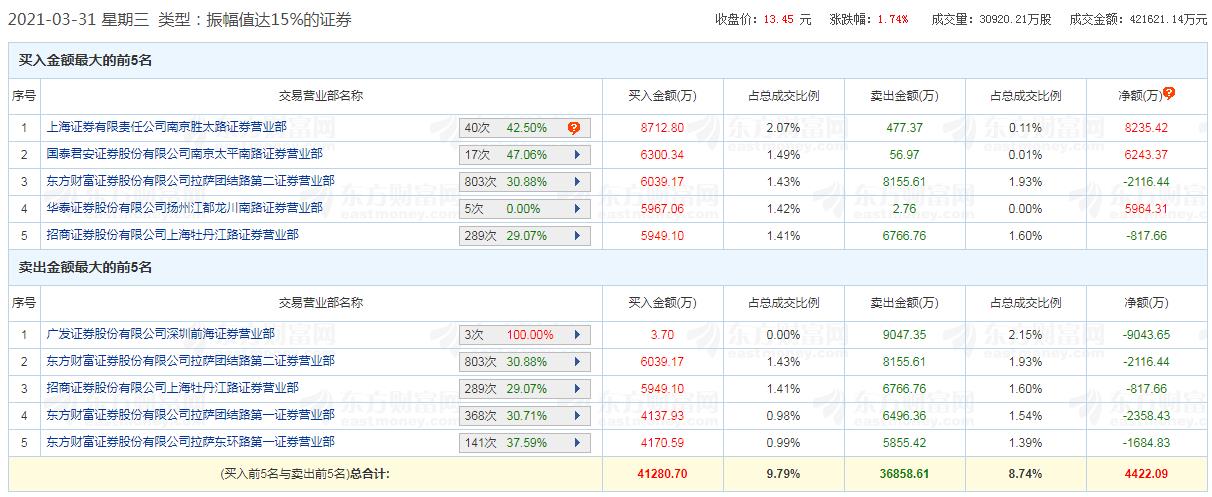The width and height of the screenshot is (1212, 497).
Task: Click the help icon beside 净额(万) header
Action: pyautogui.click(x=1169, y=93)
